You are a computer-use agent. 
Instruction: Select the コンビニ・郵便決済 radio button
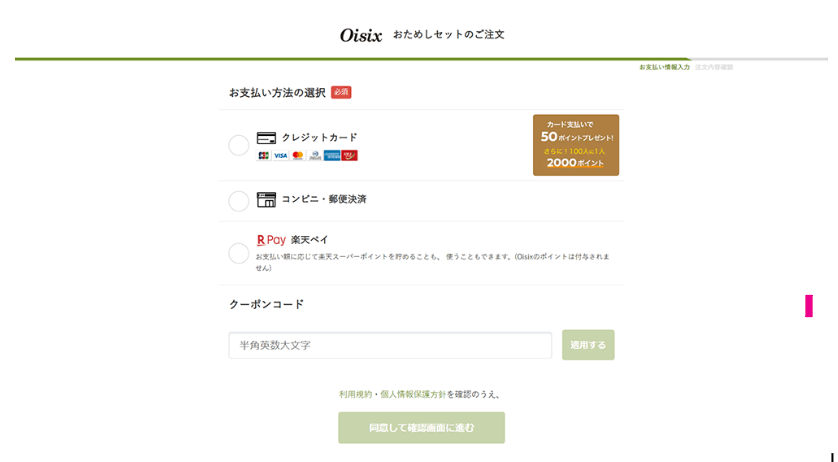tap(238, 201)
